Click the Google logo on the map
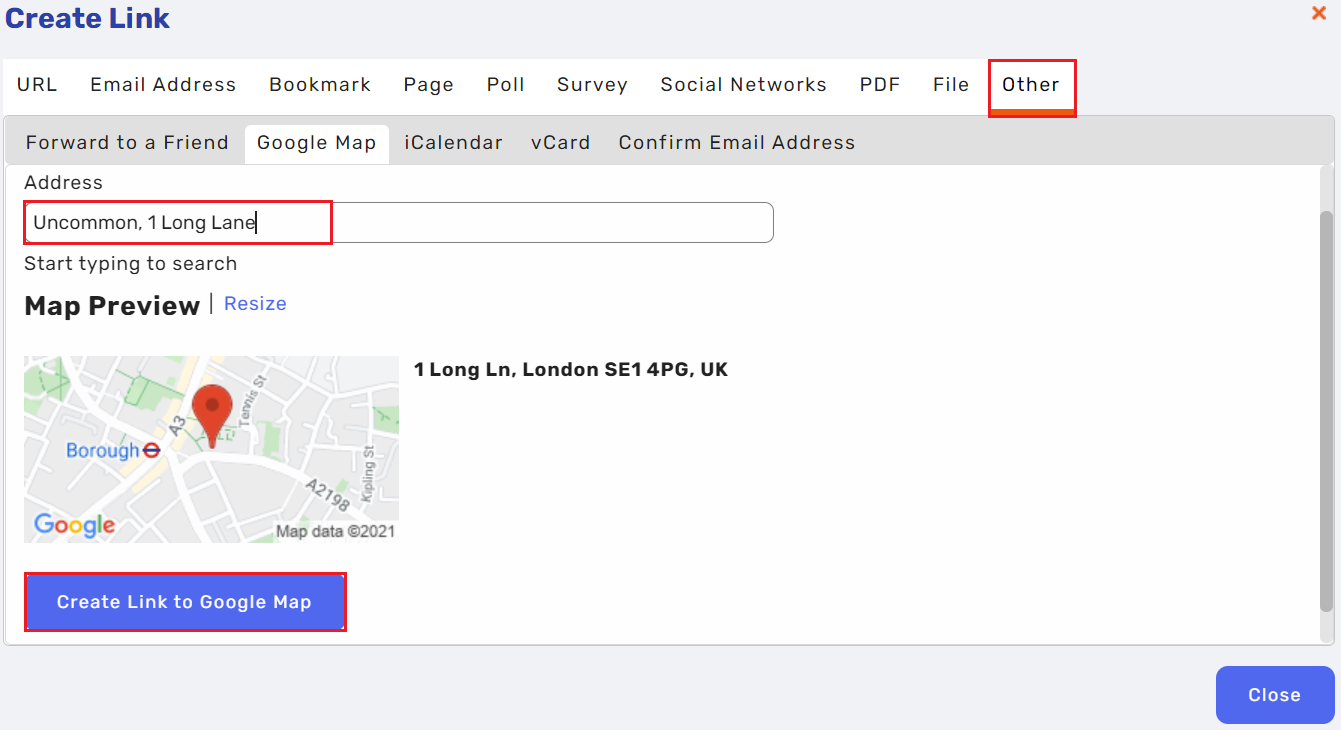1341x730 pixels. click(74, 524)
